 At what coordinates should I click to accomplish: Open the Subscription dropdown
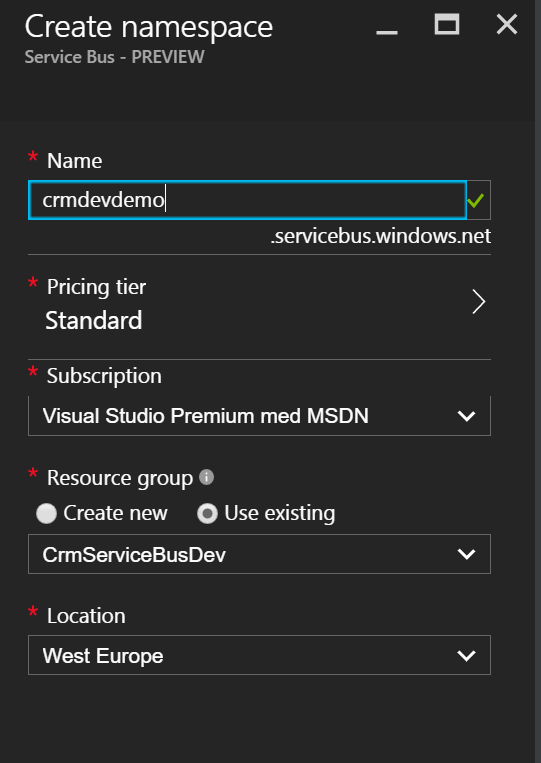pos(259,416)
